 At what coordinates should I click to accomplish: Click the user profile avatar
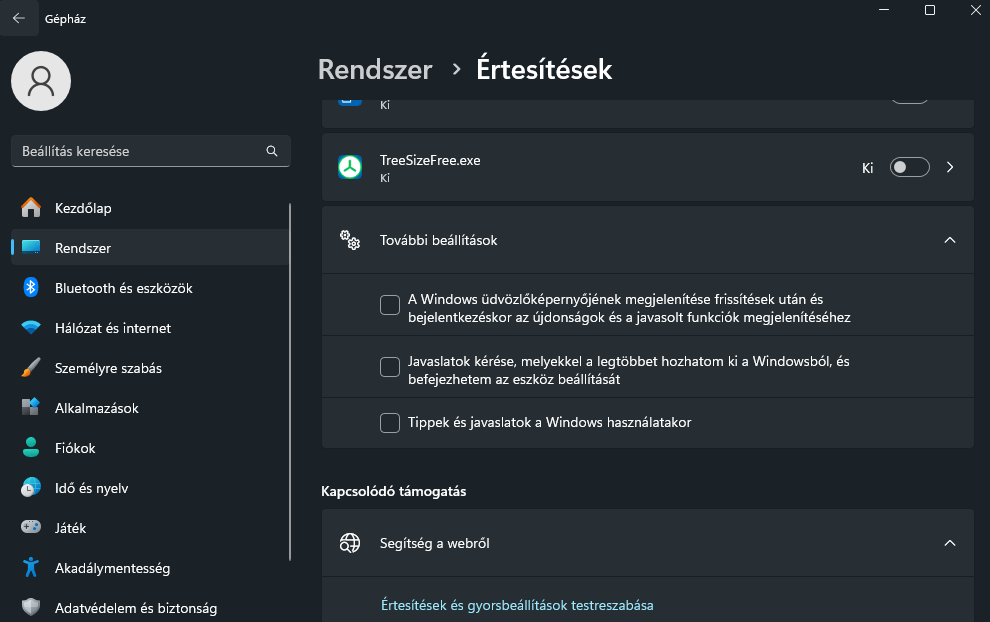41,81
